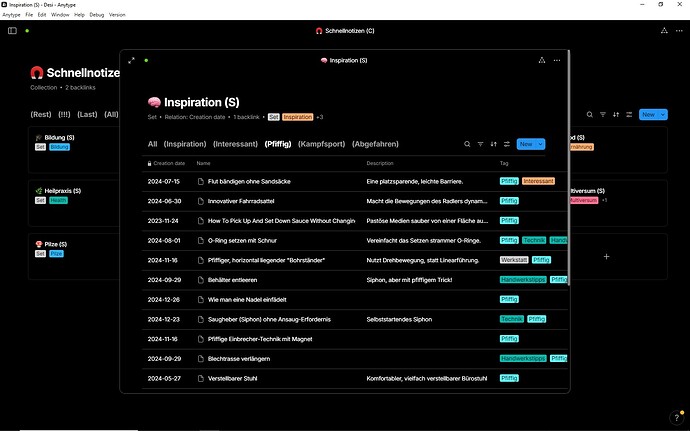Open the Bildung (S) card
The width and height of the screenshot is (690, 431).
(73, 150)
